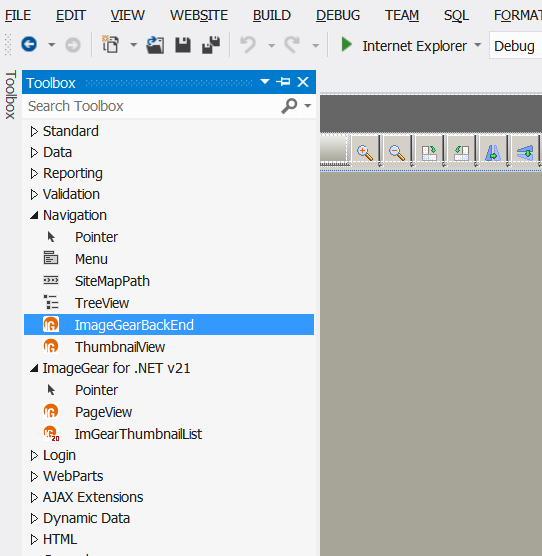
Task: Expand the WebParts toolbox group
Action: click(34, 476)
